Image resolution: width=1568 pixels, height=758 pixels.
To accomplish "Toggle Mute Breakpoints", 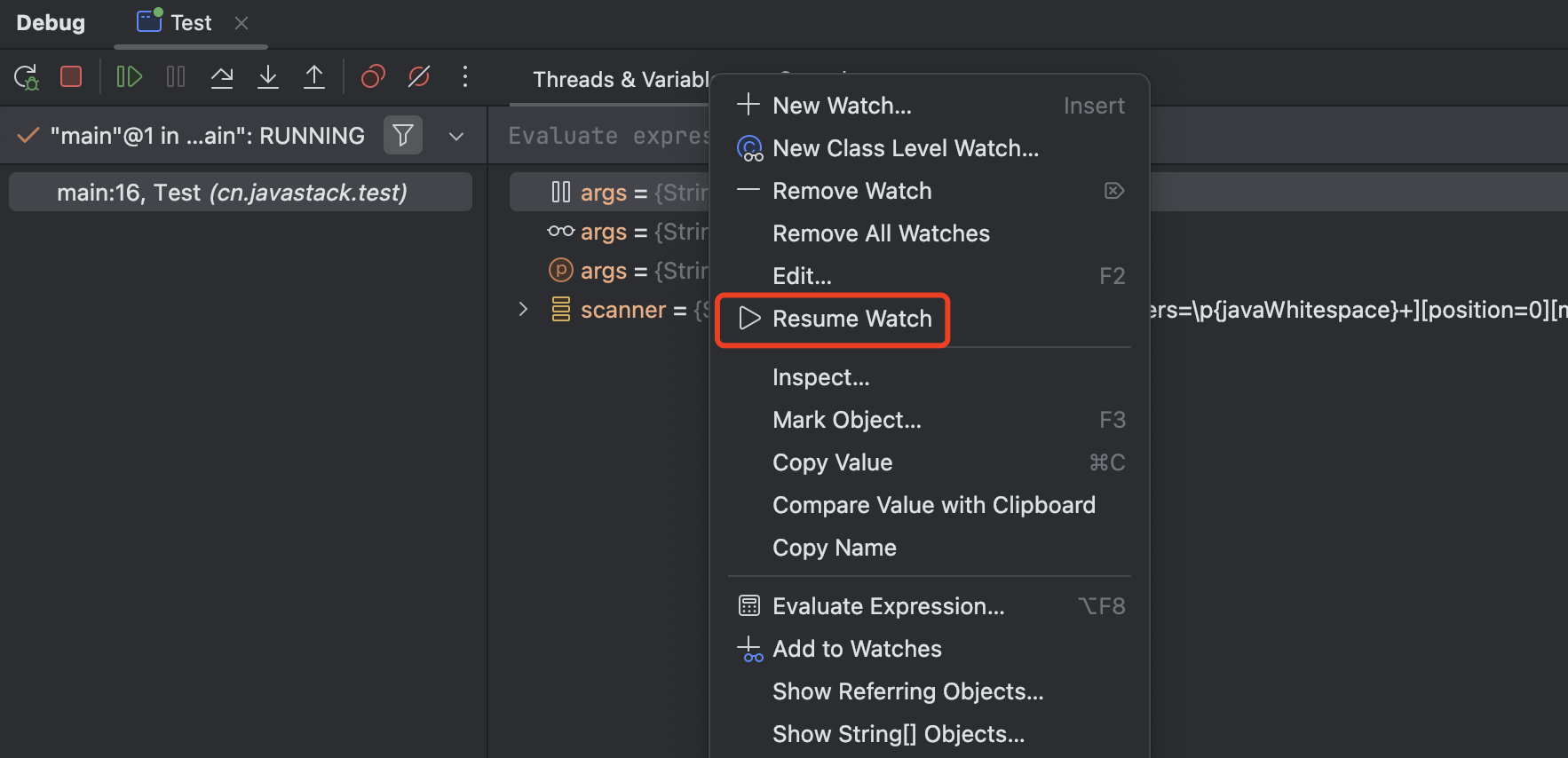I will 419,77.
